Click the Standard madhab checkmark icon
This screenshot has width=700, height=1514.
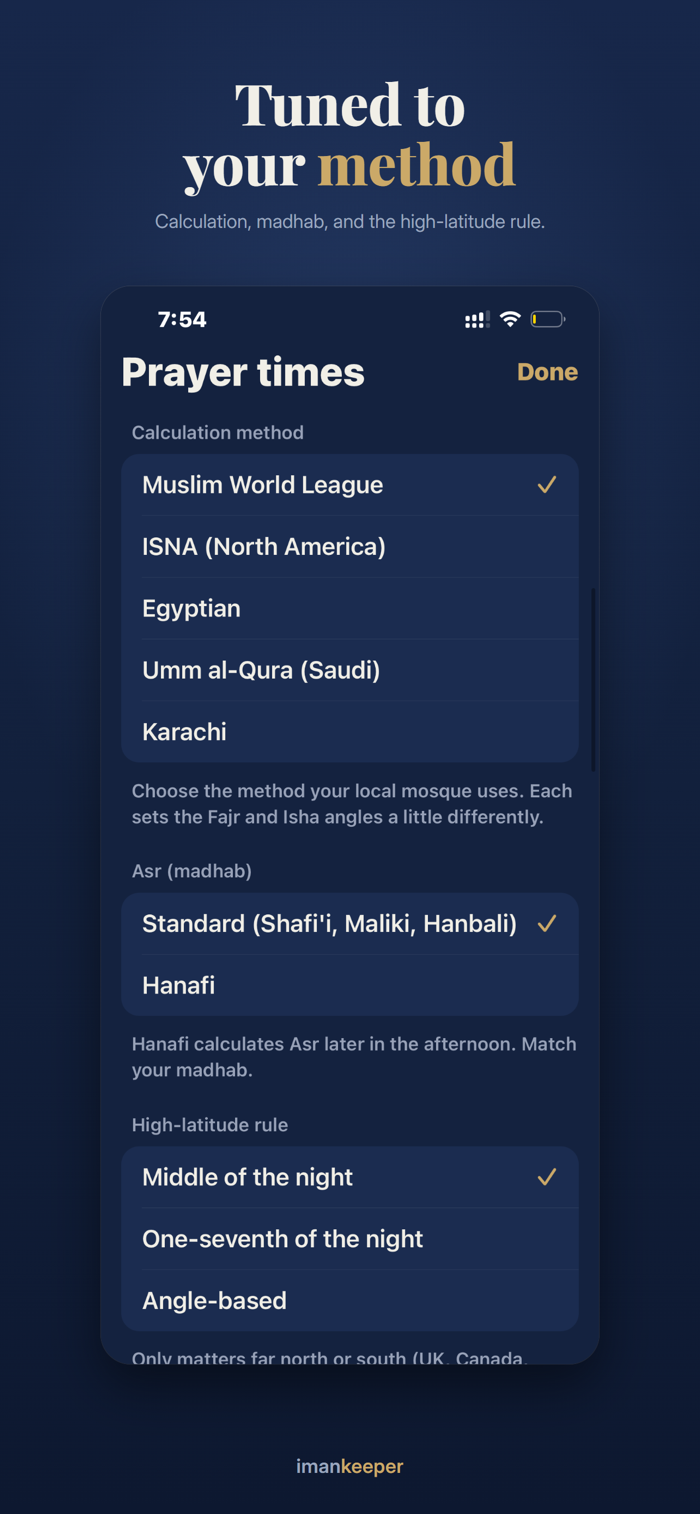click(x=546, y=924)
